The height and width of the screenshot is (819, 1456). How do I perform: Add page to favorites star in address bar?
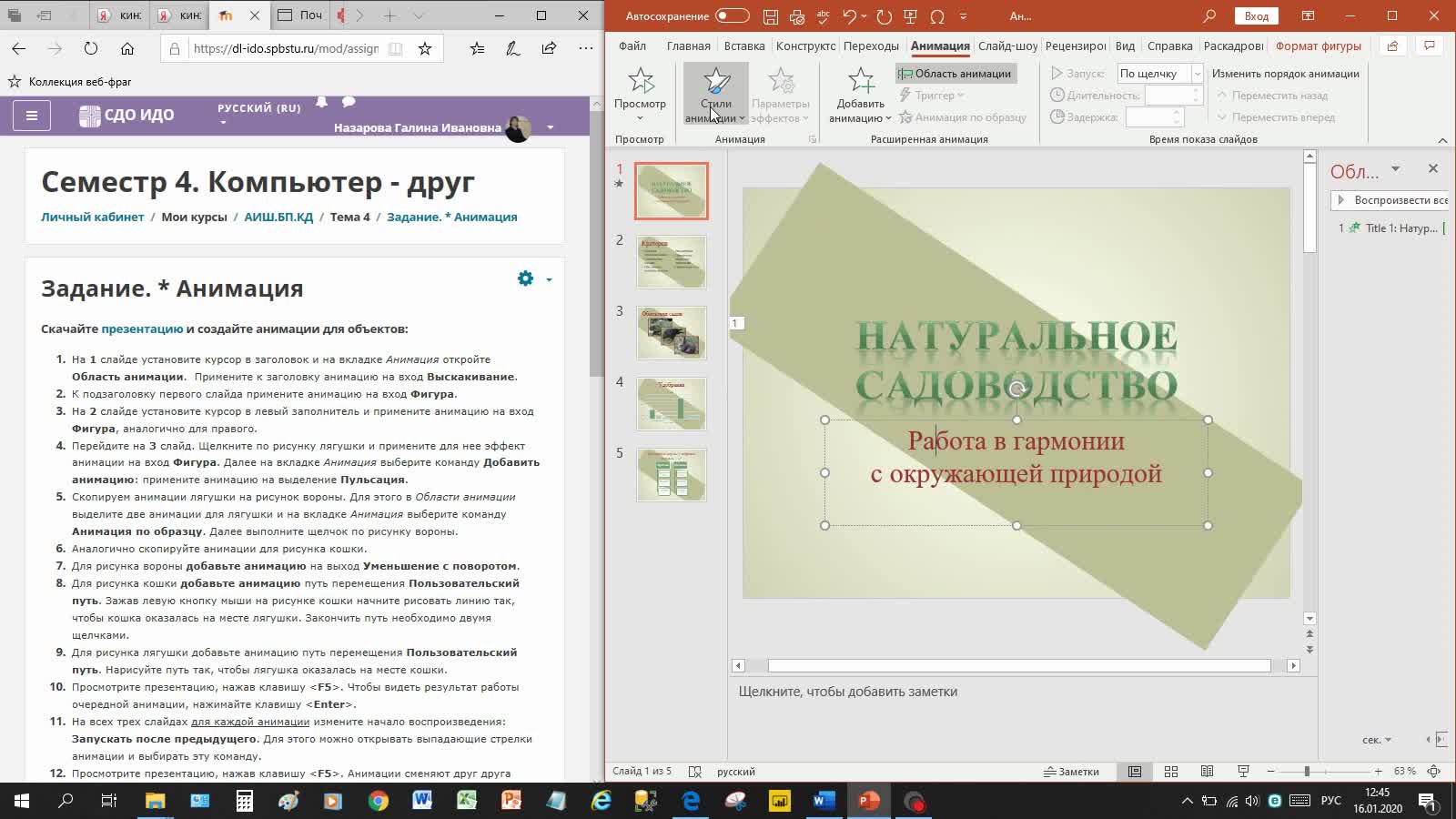click(425, 48)
